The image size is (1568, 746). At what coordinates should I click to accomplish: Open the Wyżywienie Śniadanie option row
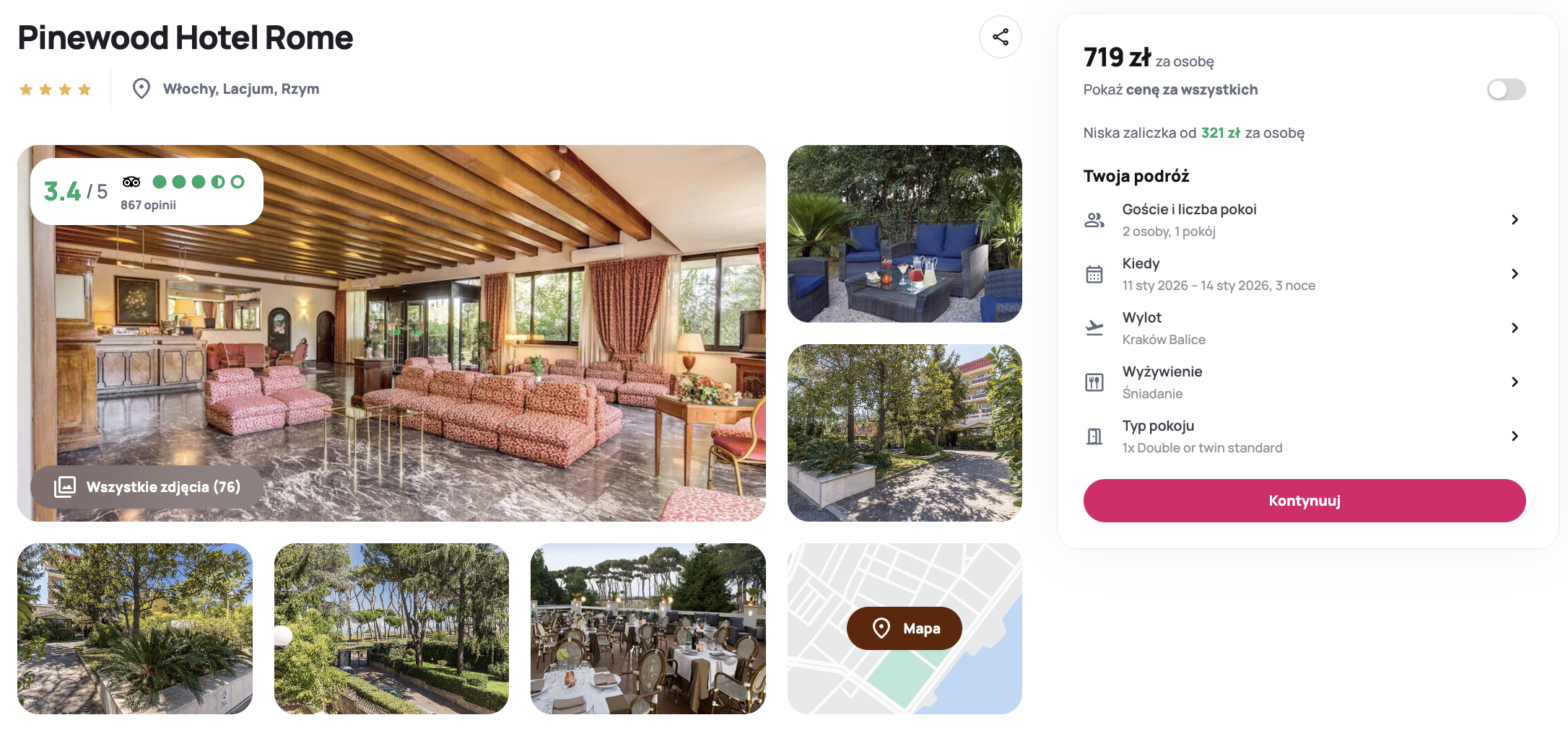click(1305, 382)
